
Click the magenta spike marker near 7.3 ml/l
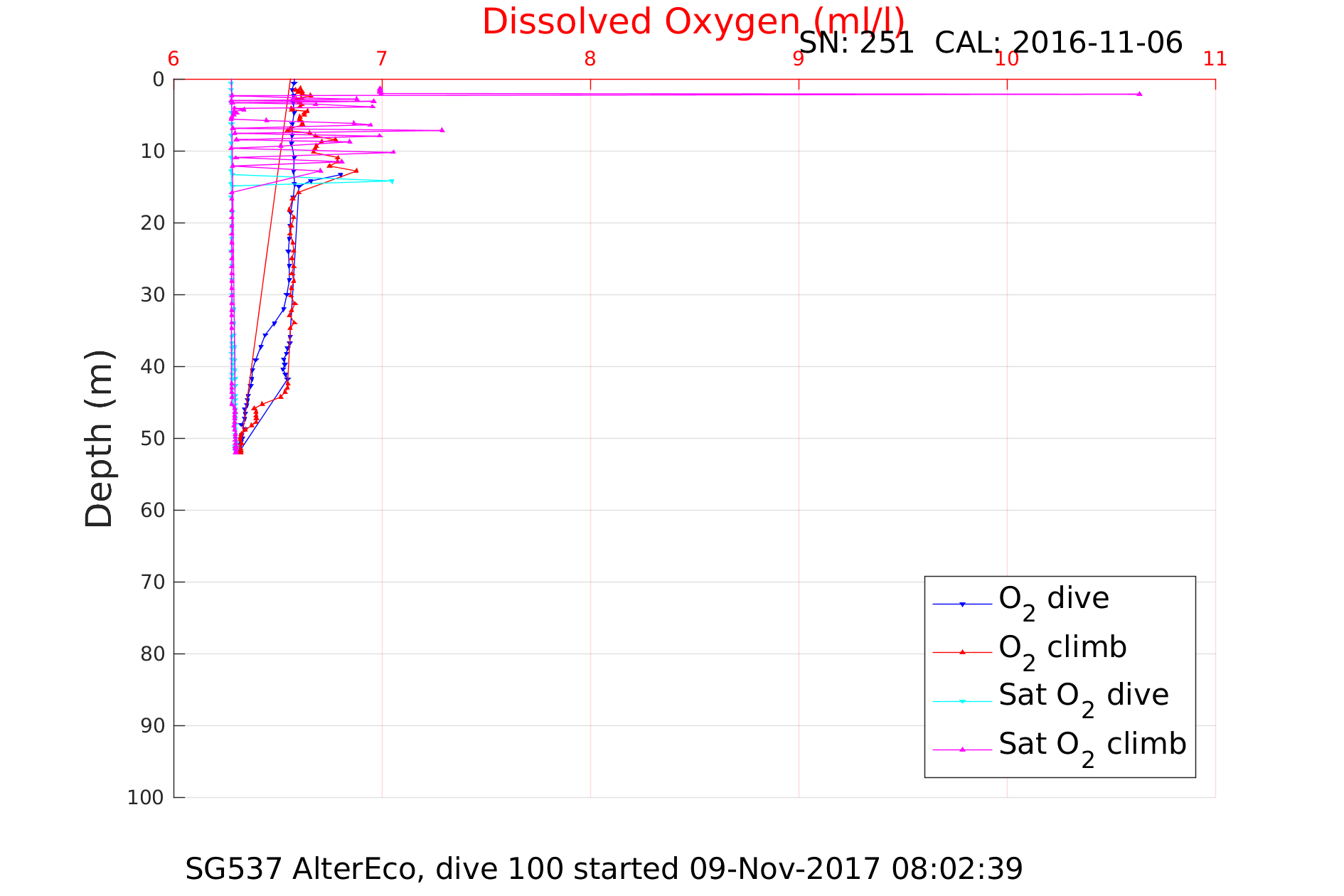click(x=442, y=130)
